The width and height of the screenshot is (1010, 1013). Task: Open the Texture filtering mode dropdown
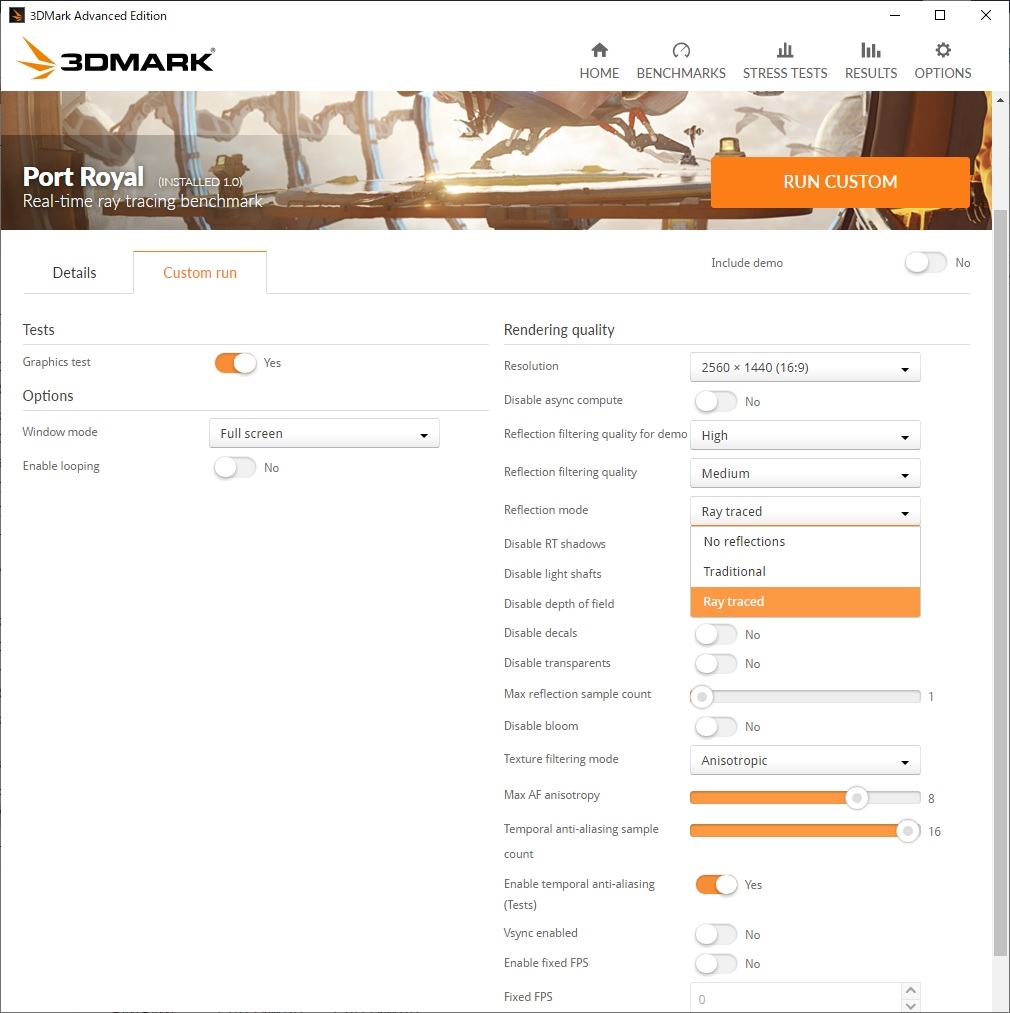[x=805, y=760]
